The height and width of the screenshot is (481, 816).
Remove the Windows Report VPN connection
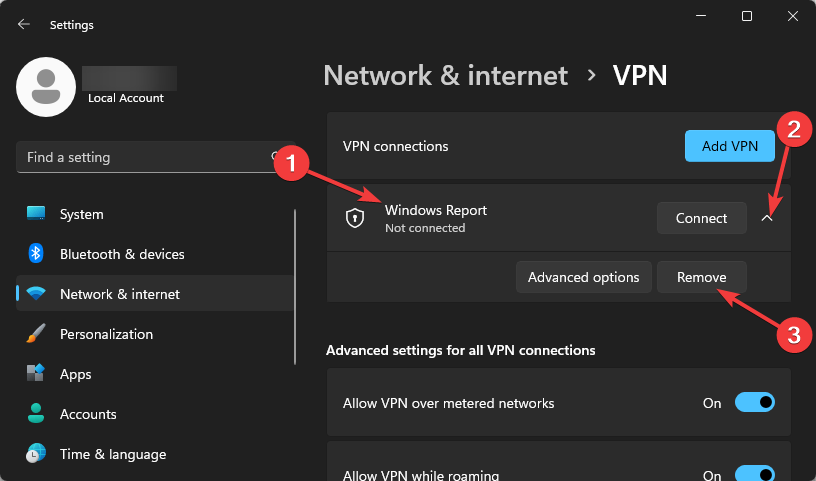pyautogui.click(x=701, y=277)
